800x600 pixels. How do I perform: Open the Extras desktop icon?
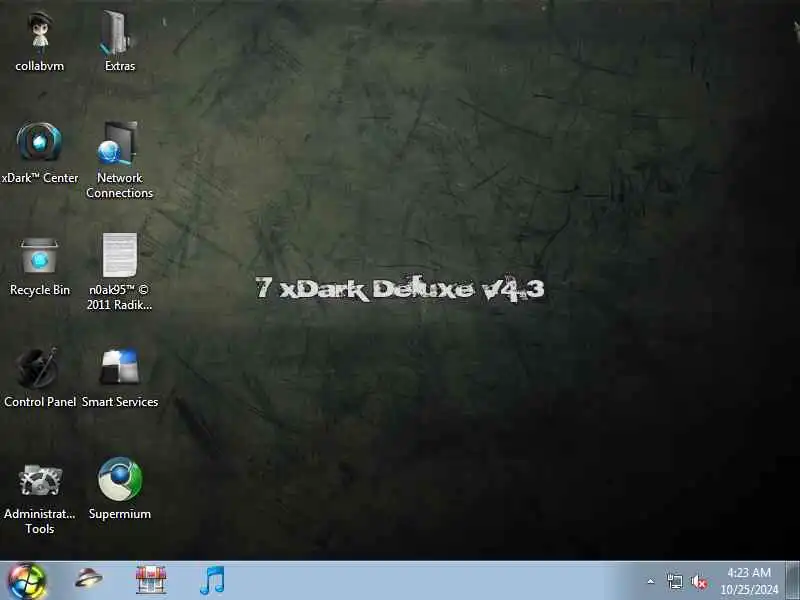point(120,42)
